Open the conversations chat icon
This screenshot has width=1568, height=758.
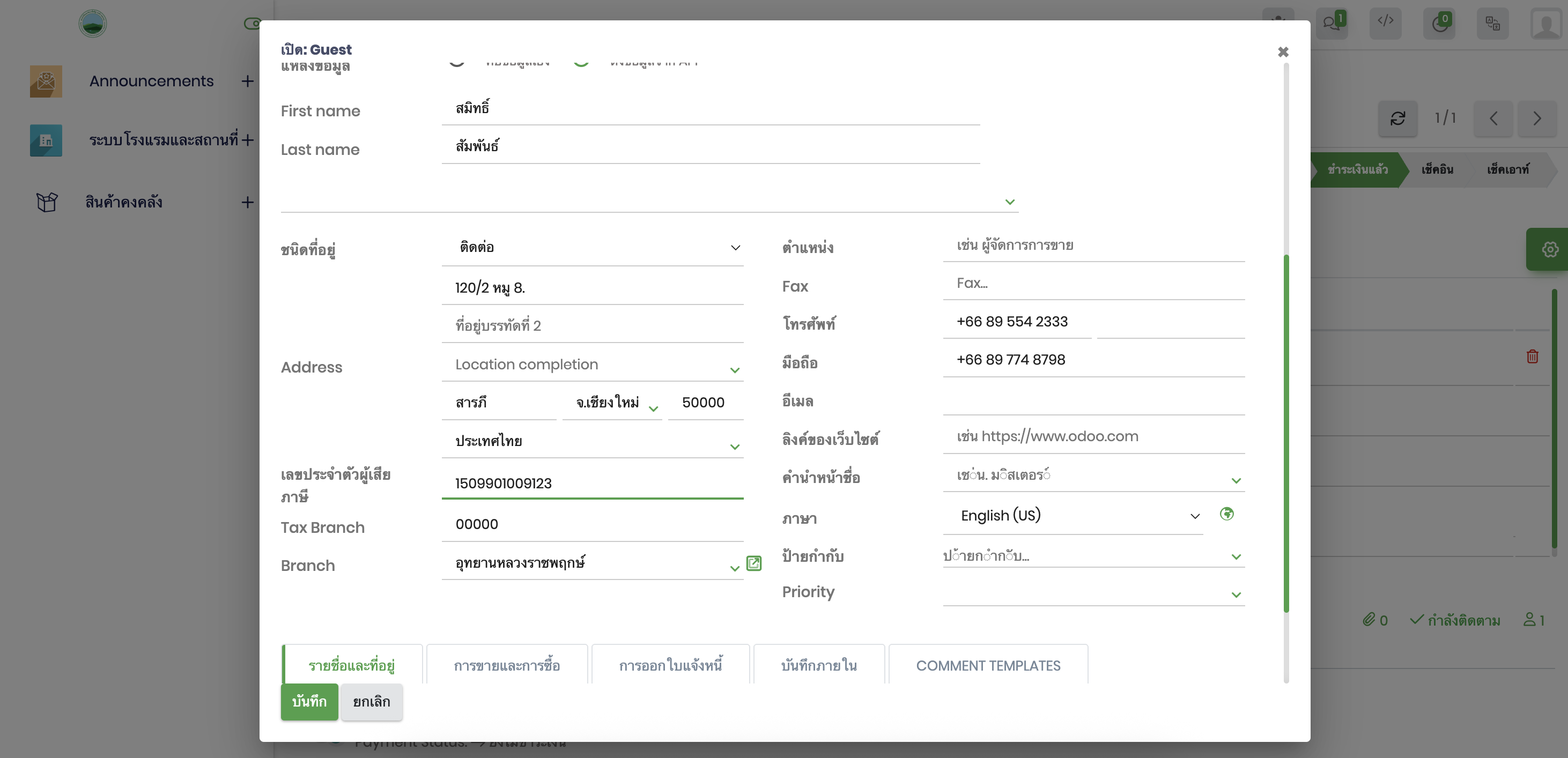pyautogui.click(x=1332, y=23)
